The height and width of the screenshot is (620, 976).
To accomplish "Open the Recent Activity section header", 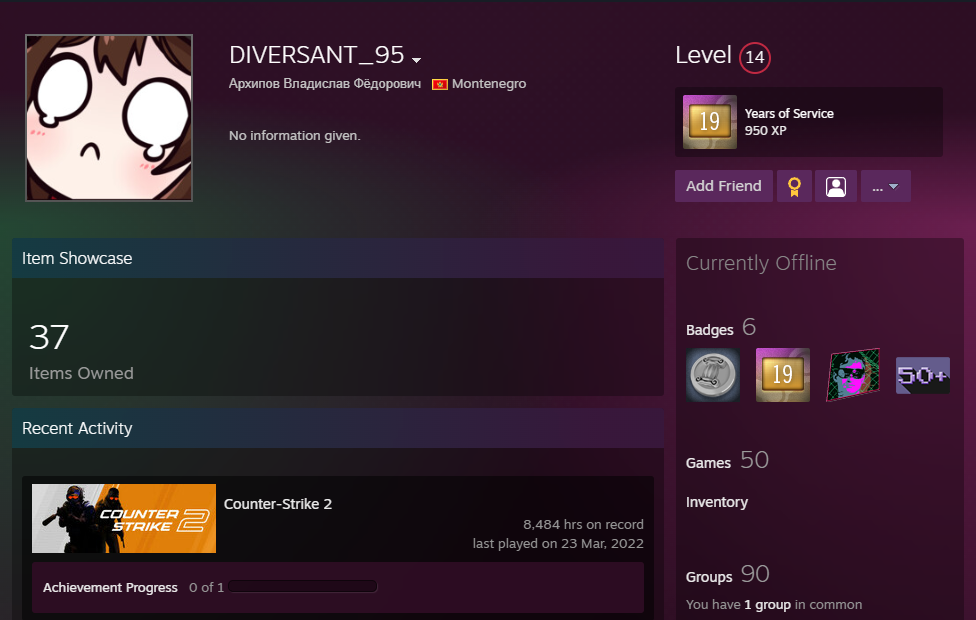I will click(337, 428).
